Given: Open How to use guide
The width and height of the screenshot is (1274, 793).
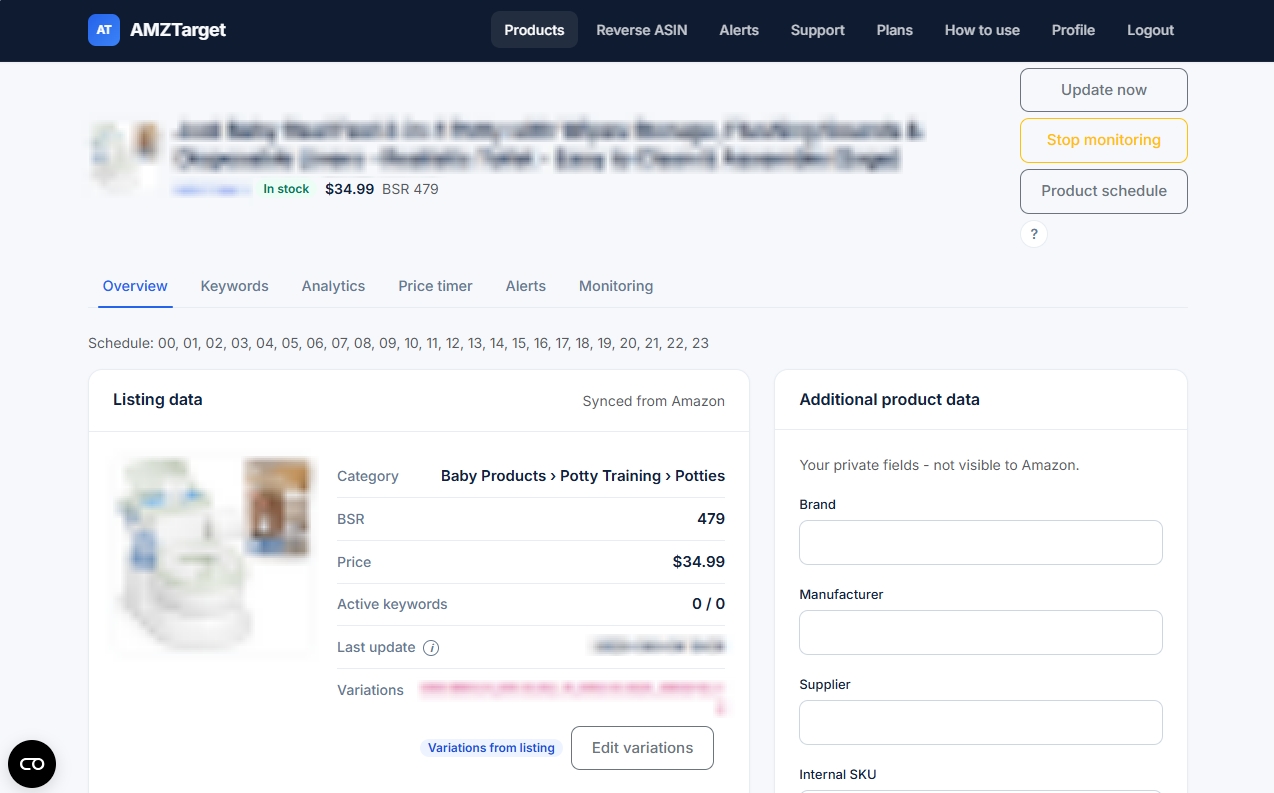Looking at the screenshot, I should click(x=982, y=30).
